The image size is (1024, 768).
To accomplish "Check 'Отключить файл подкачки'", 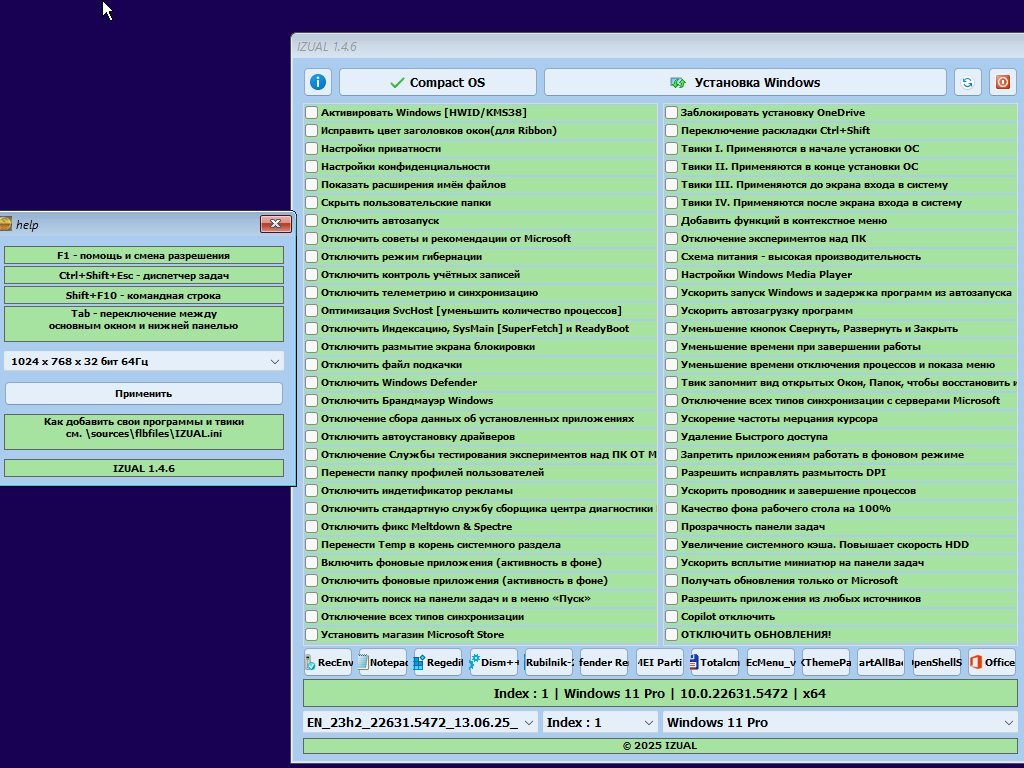I will (x=312, y=364).
